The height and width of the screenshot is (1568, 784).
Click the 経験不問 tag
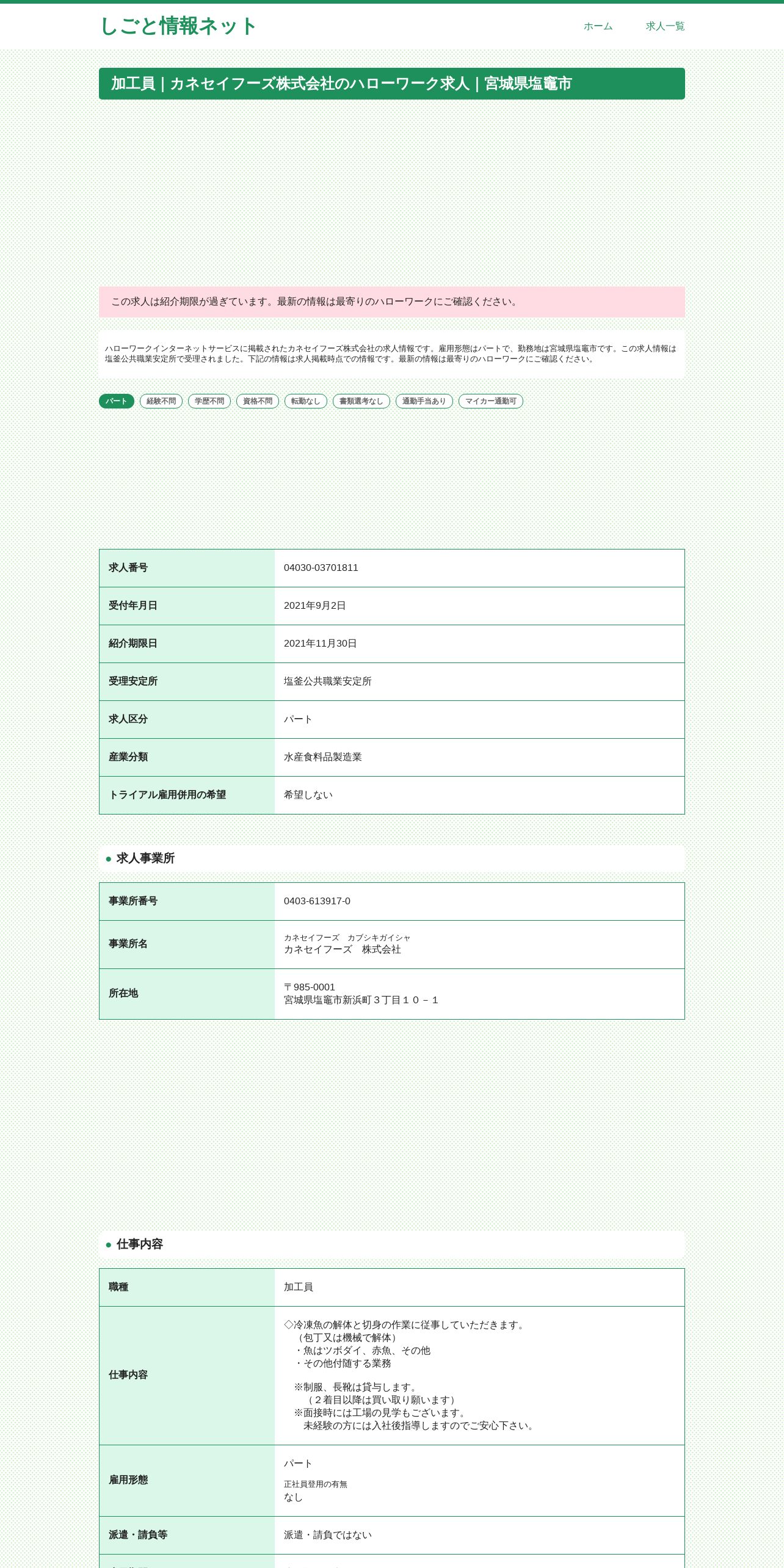tap(161, 401)
